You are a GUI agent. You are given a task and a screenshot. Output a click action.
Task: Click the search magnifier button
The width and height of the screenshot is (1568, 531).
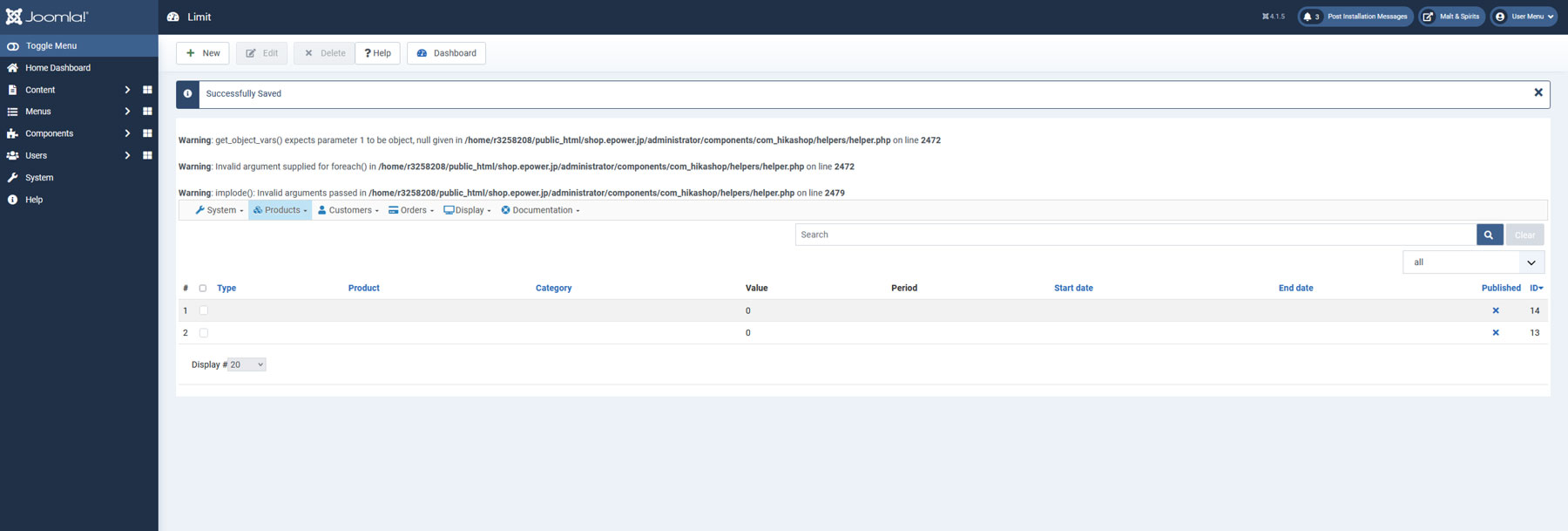1489,235
